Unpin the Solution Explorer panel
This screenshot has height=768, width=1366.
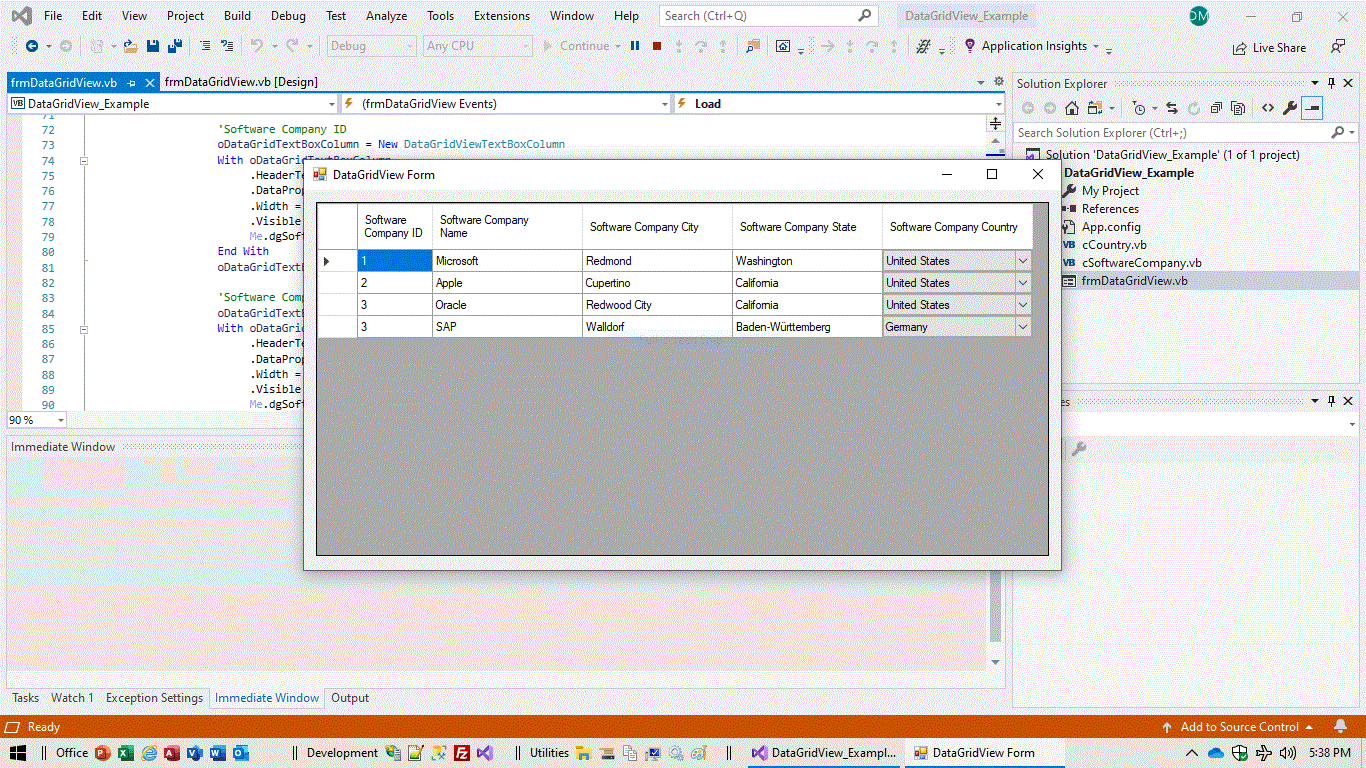pyautogui.click(x=1330, y=83)
